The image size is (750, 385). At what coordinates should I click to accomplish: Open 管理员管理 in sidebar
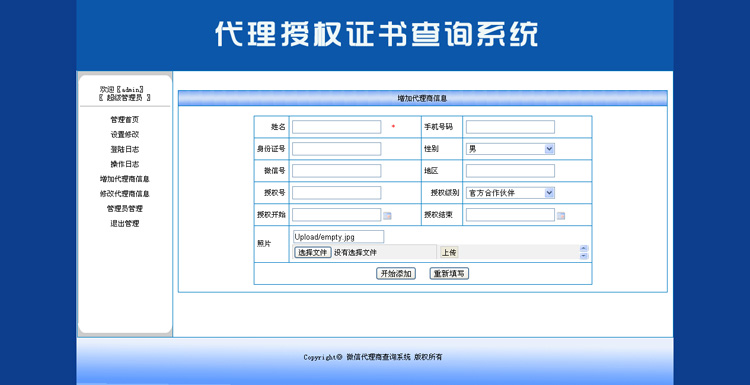(124, 209)
